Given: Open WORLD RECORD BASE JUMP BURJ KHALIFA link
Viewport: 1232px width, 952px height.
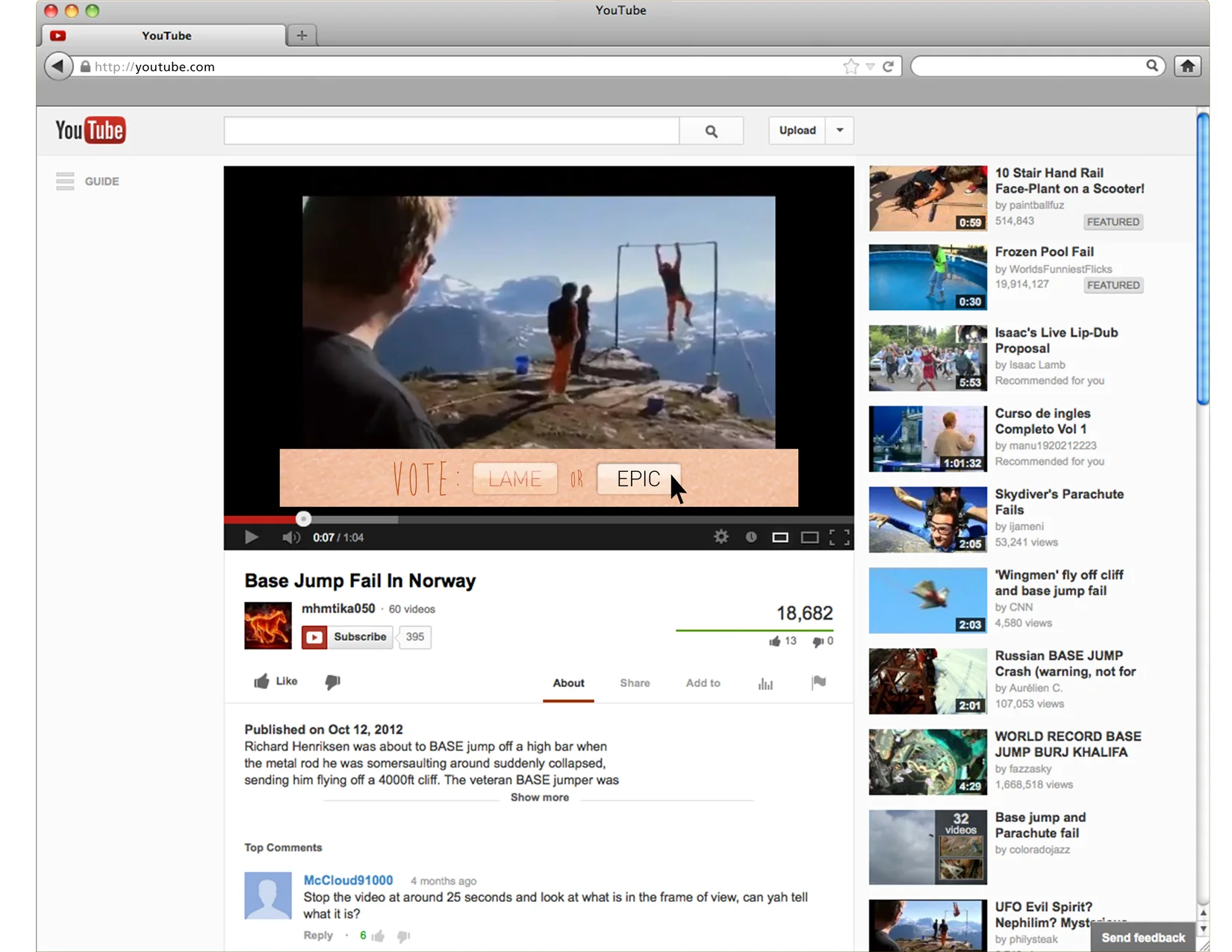Looking at the screenshot, I should (x=1068, y=744).
